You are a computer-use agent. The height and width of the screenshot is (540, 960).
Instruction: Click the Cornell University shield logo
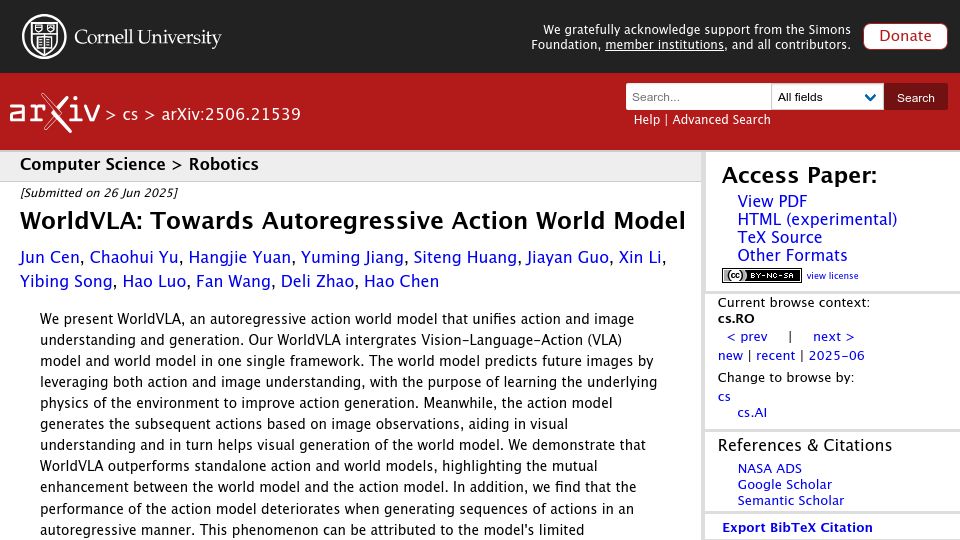44,37
